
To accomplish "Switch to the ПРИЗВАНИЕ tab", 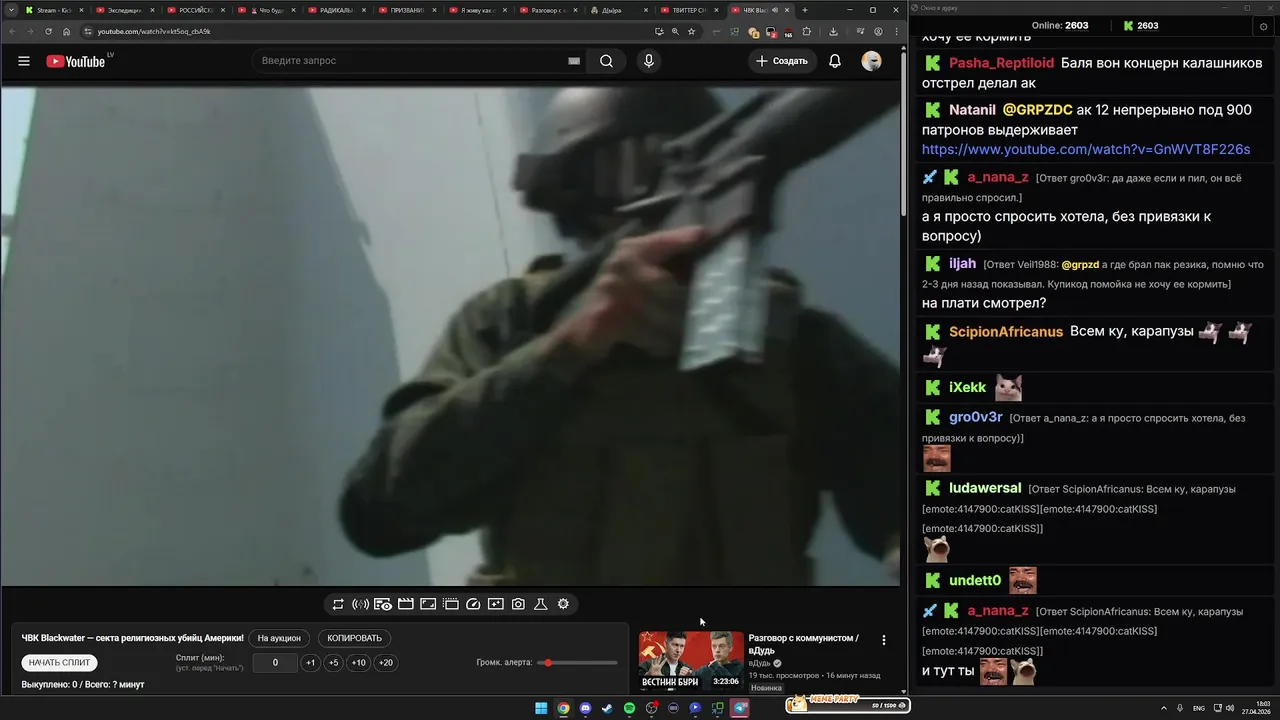I will [408, 10].
